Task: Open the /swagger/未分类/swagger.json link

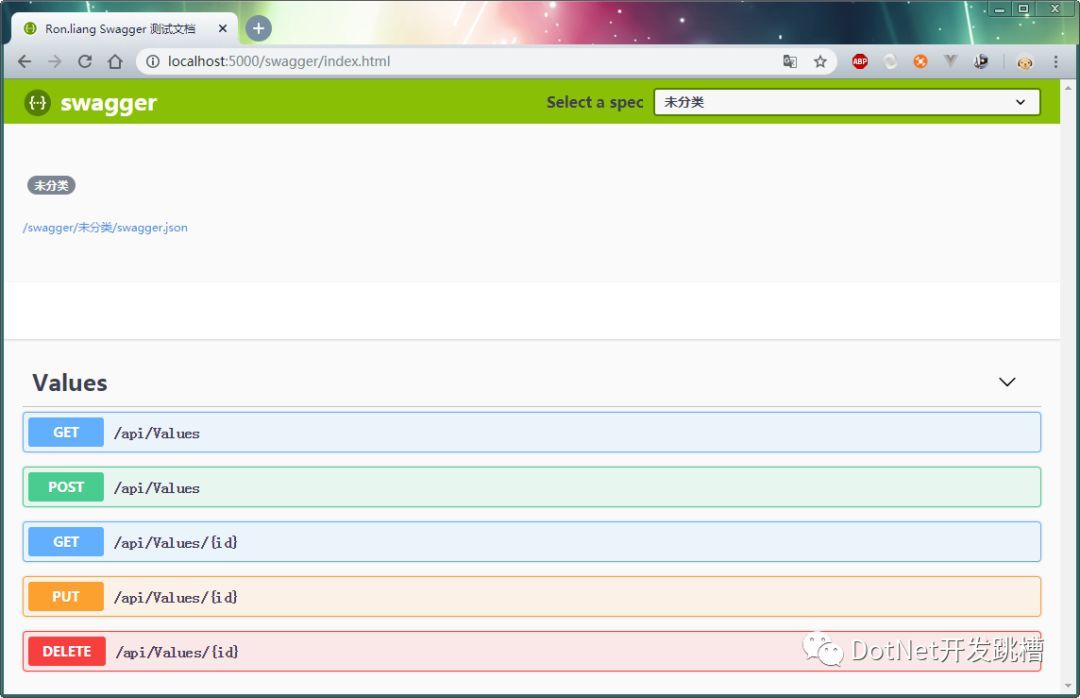Action: pos(105,227)
